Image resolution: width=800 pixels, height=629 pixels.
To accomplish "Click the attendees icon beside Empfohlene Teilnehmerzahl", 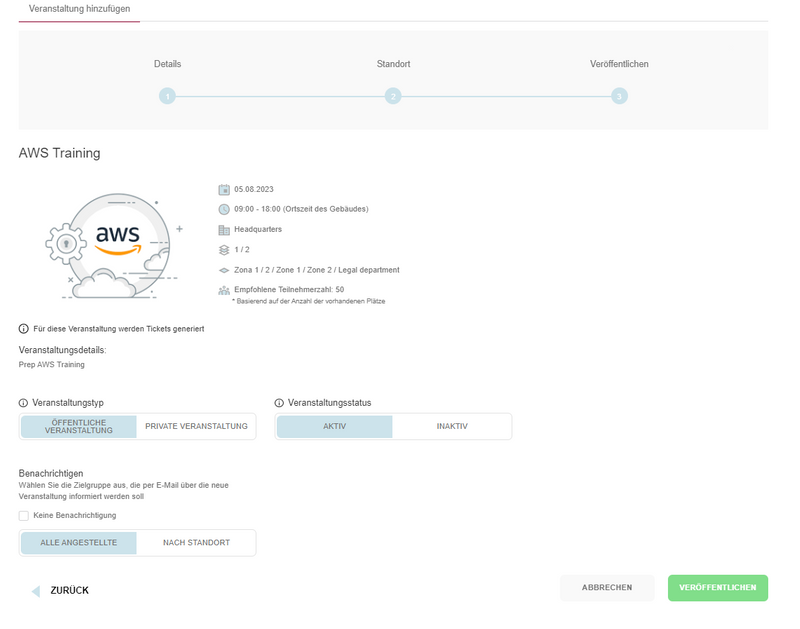I will point(224,290).
